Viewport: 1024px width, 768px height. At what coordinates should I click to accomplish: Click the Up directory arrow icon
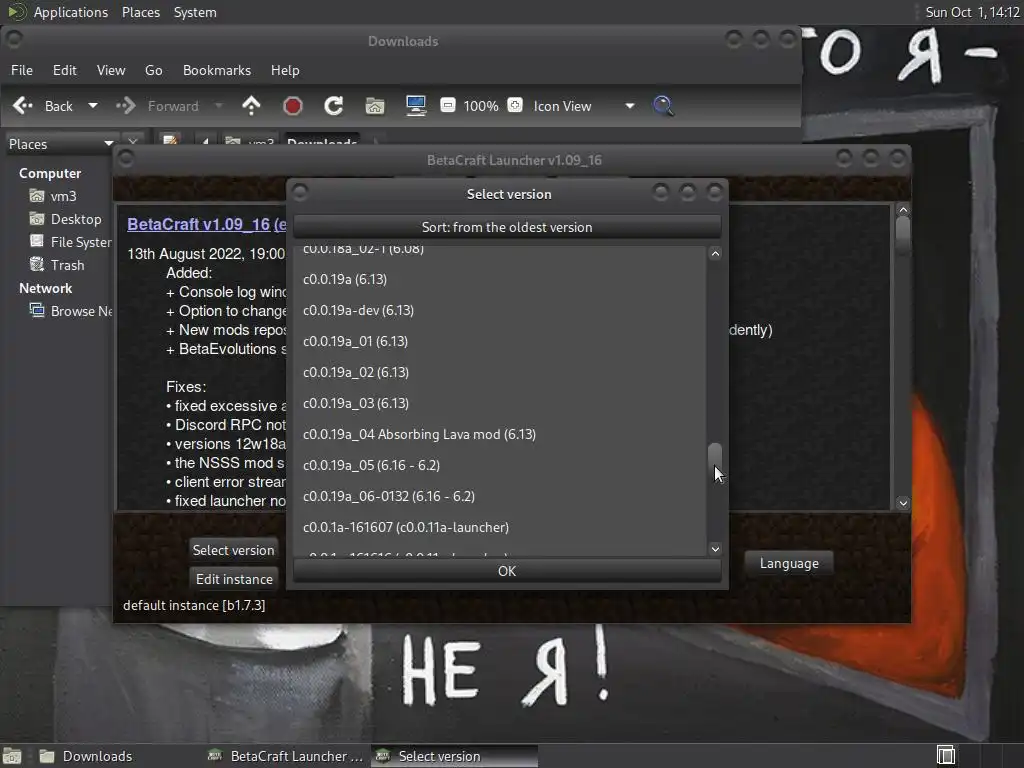tap(251, 106)
